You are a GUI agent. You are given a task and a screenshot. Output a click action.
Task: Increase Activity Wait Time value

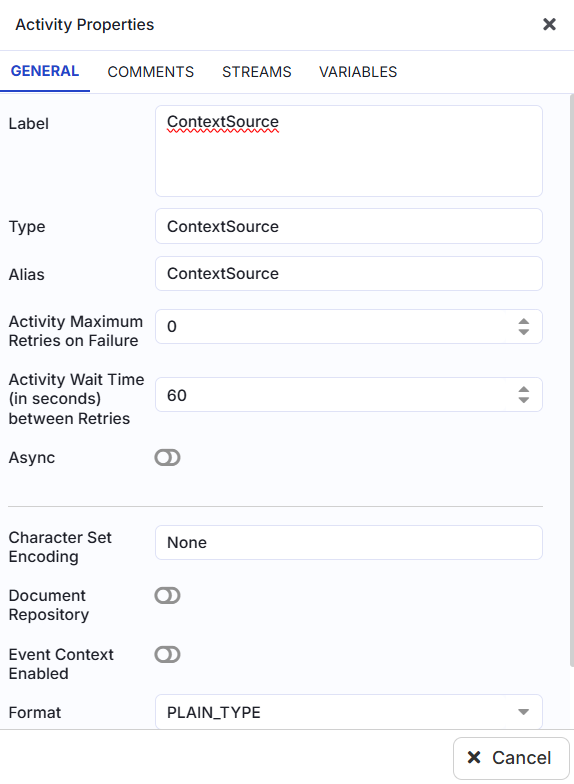coord(524,390)
